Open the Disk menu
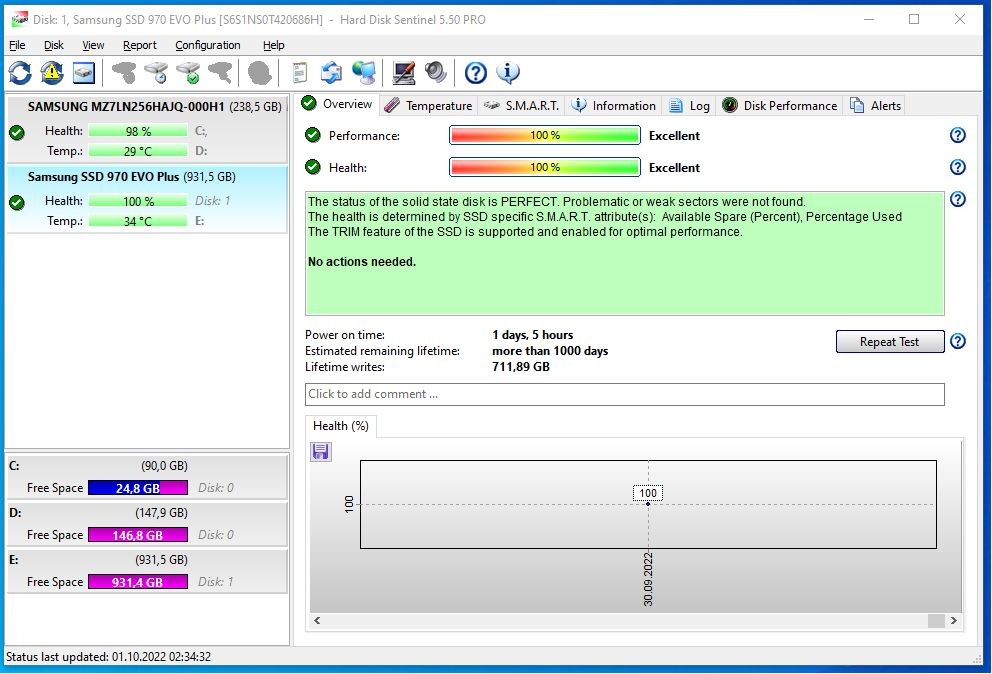This screenshot has height=674, width=992. click(54, 45)
